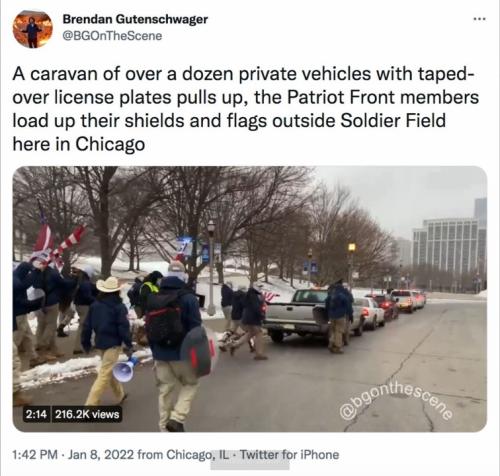500x476 pixels.
Task: Click the @bgonthescene watermark on video
Action: 397,402
